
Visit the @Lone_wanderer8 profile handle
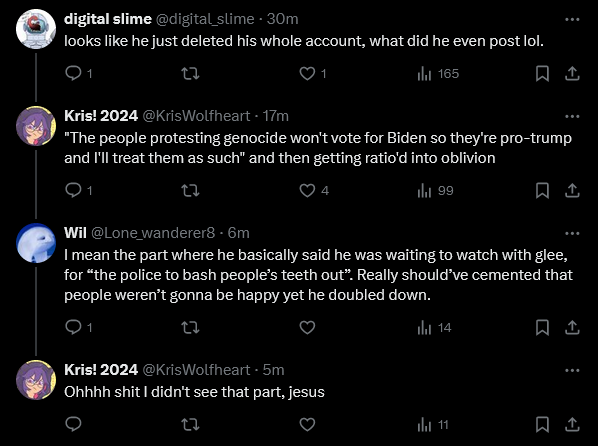(x=153, y=233)
